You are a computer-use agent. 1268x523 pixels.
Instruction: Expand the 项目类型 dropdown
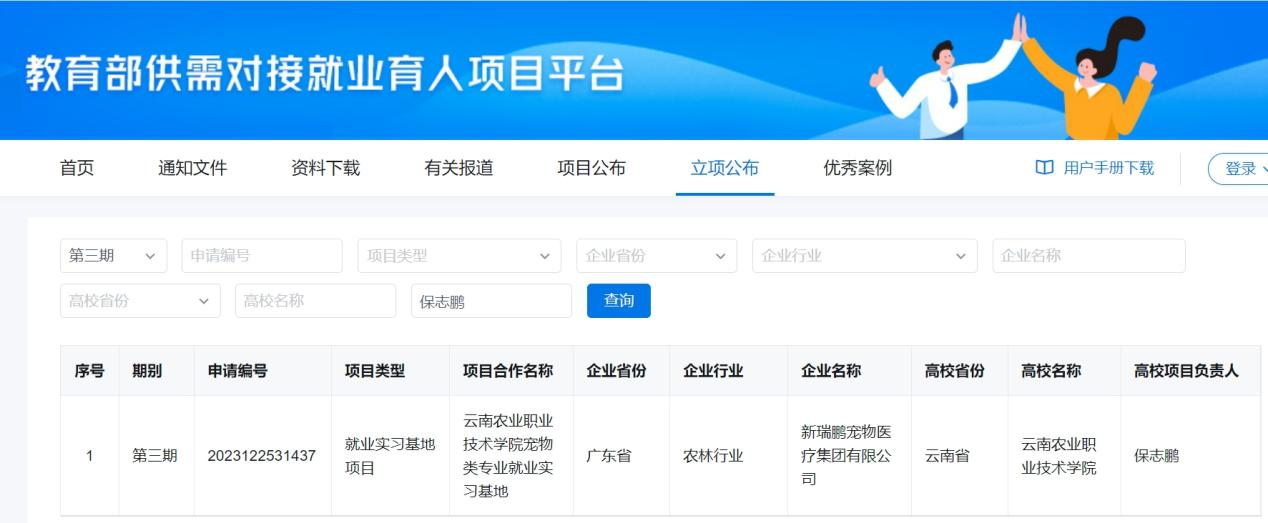459,256
